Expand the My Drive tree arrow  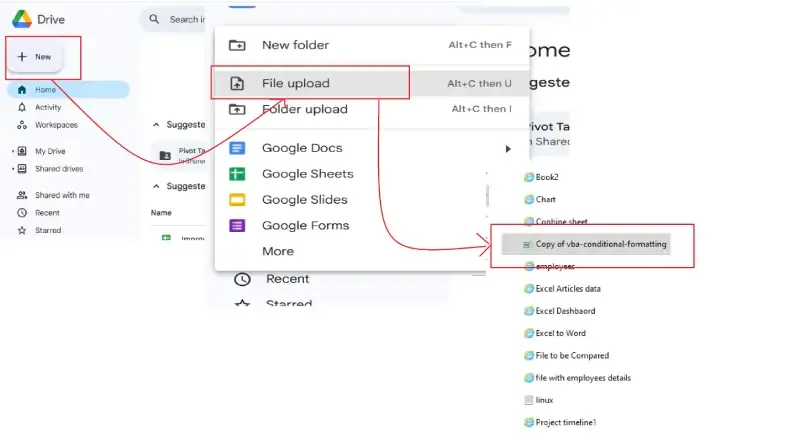[13, 151]
